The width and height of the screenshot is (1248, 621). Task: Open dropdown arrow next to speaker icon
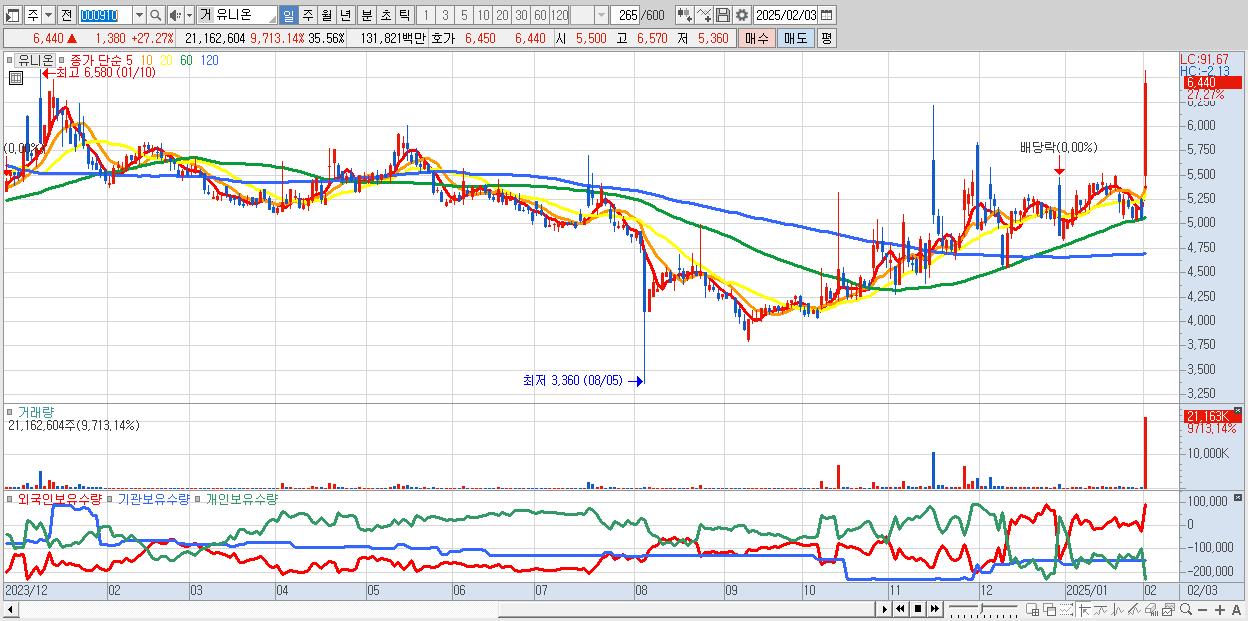[189, 15]
